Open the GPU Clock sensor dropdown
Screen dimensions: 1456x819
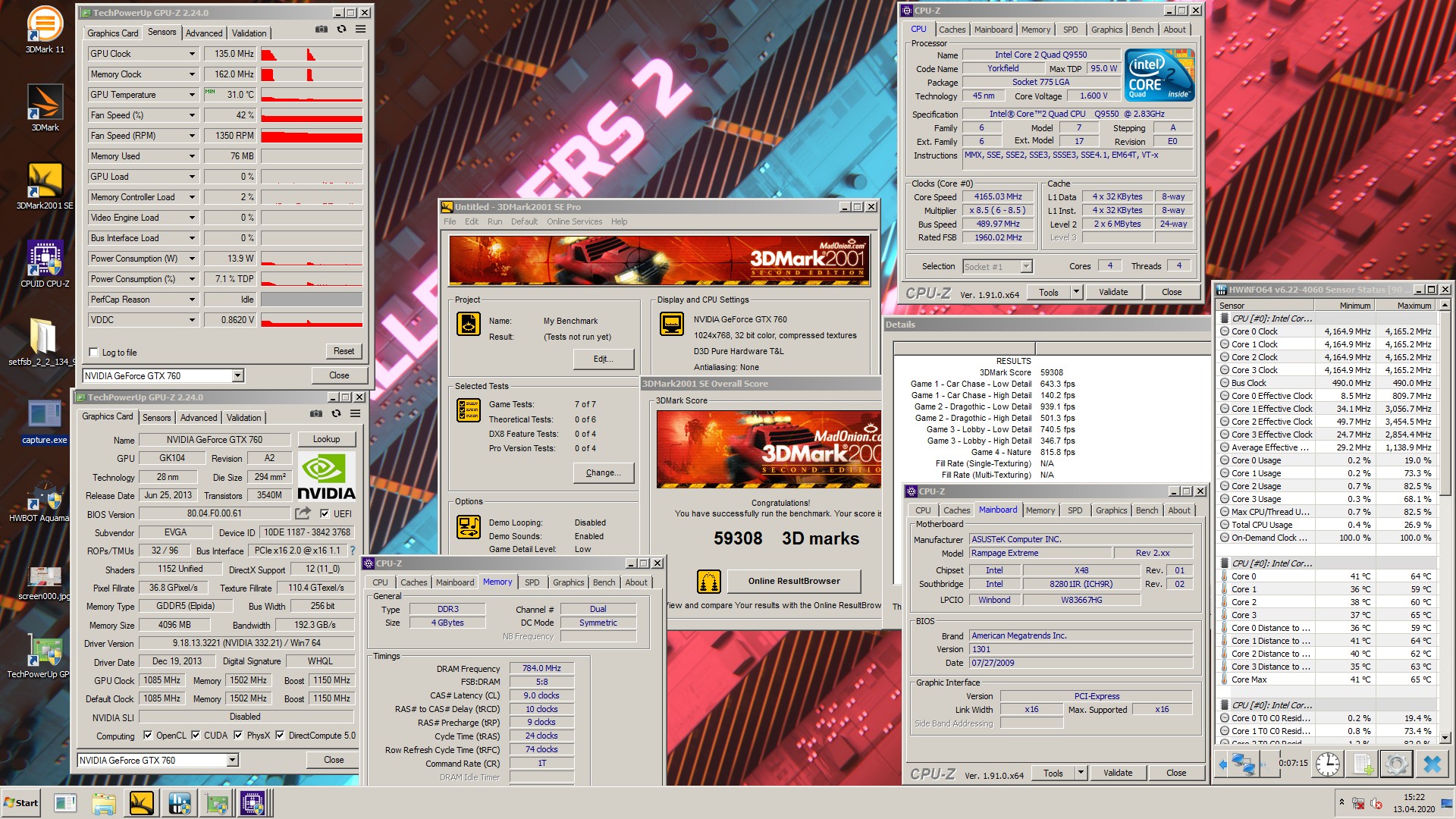192,54
